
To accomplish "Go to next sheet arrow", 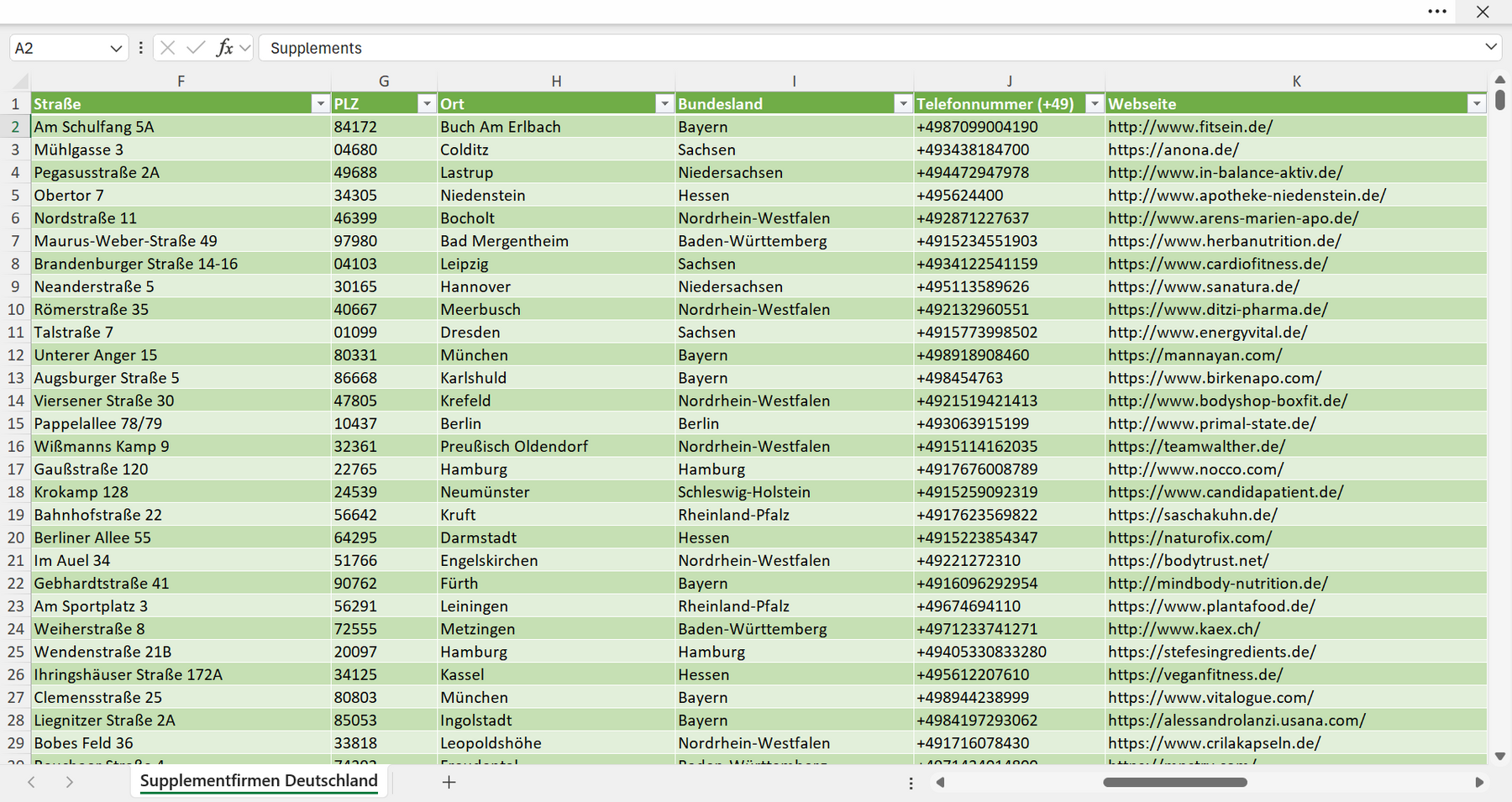I will click(x=69, y=782).
